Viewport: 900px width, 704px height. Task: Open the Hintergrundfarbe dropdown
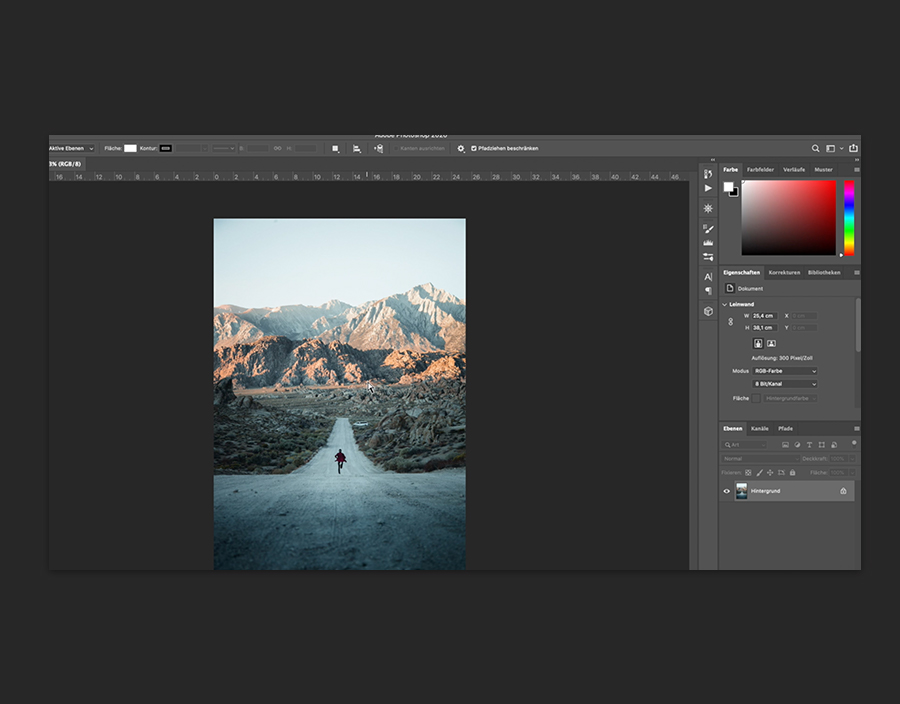pos(790,398)
